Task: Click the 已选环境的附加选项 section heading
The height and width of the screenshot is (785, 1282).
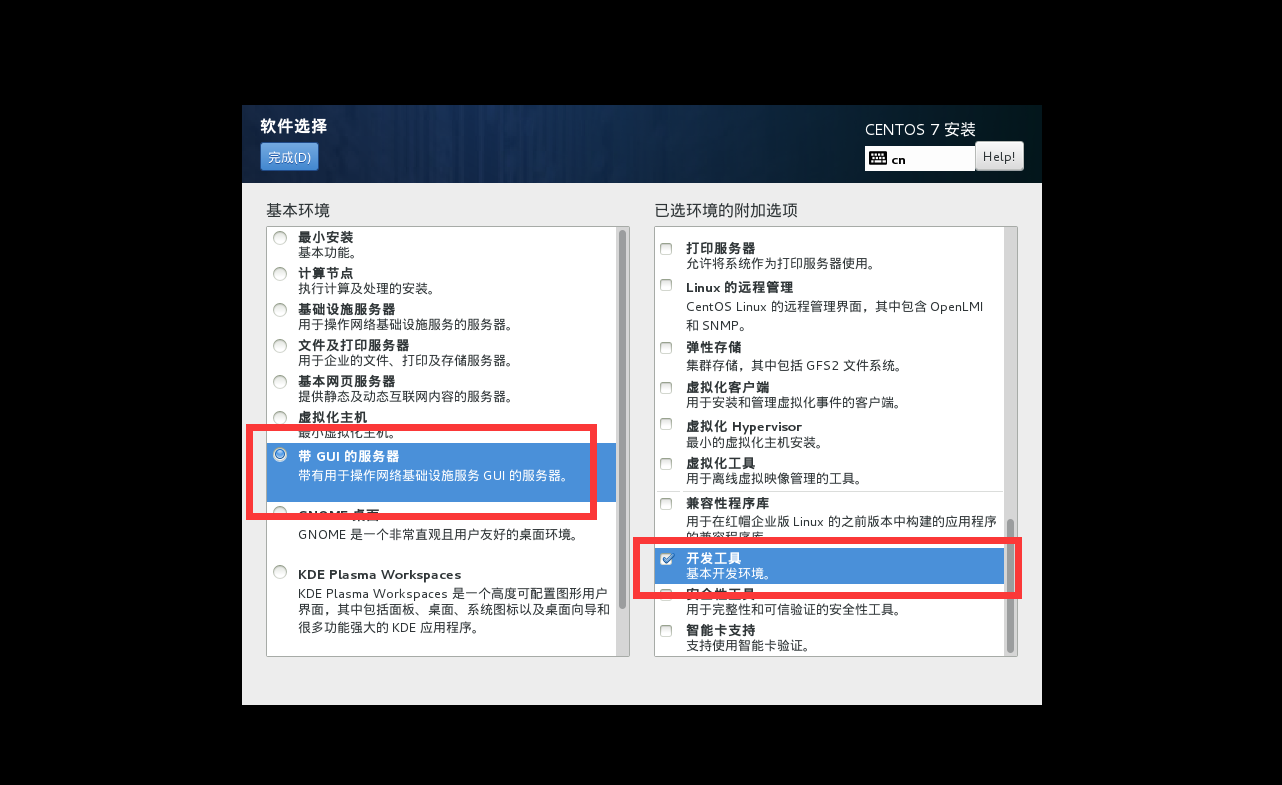Action: pyautogui.click(x=726, y=210)
